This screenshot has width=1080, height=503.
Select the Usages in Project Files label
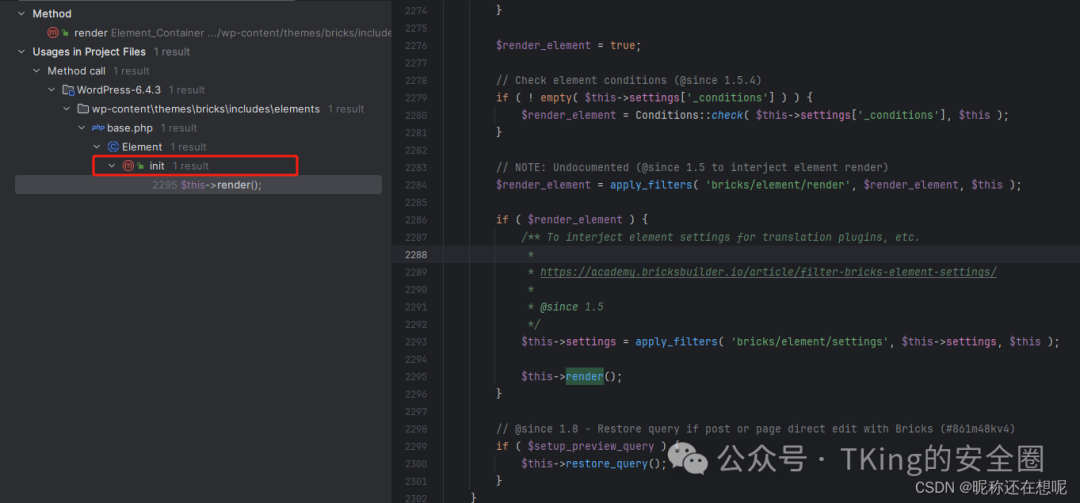89,52
